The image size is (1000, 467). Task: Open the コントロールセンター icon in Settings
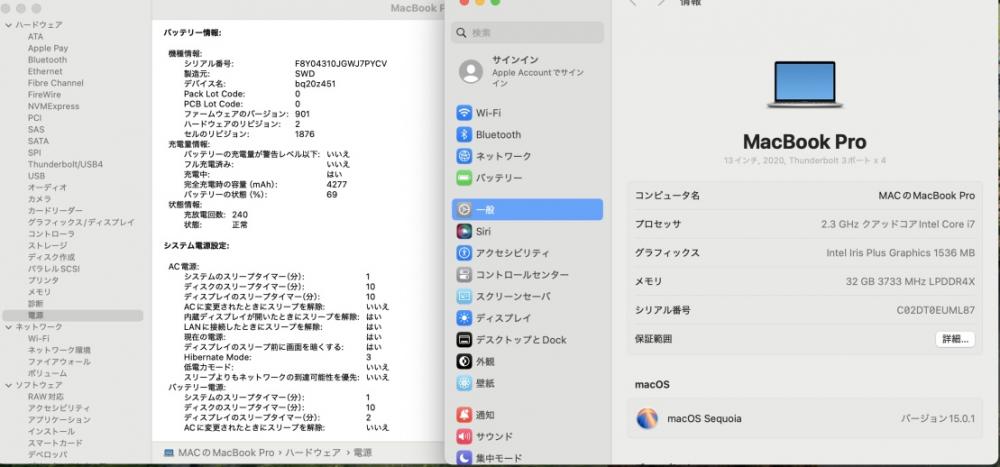464,275
